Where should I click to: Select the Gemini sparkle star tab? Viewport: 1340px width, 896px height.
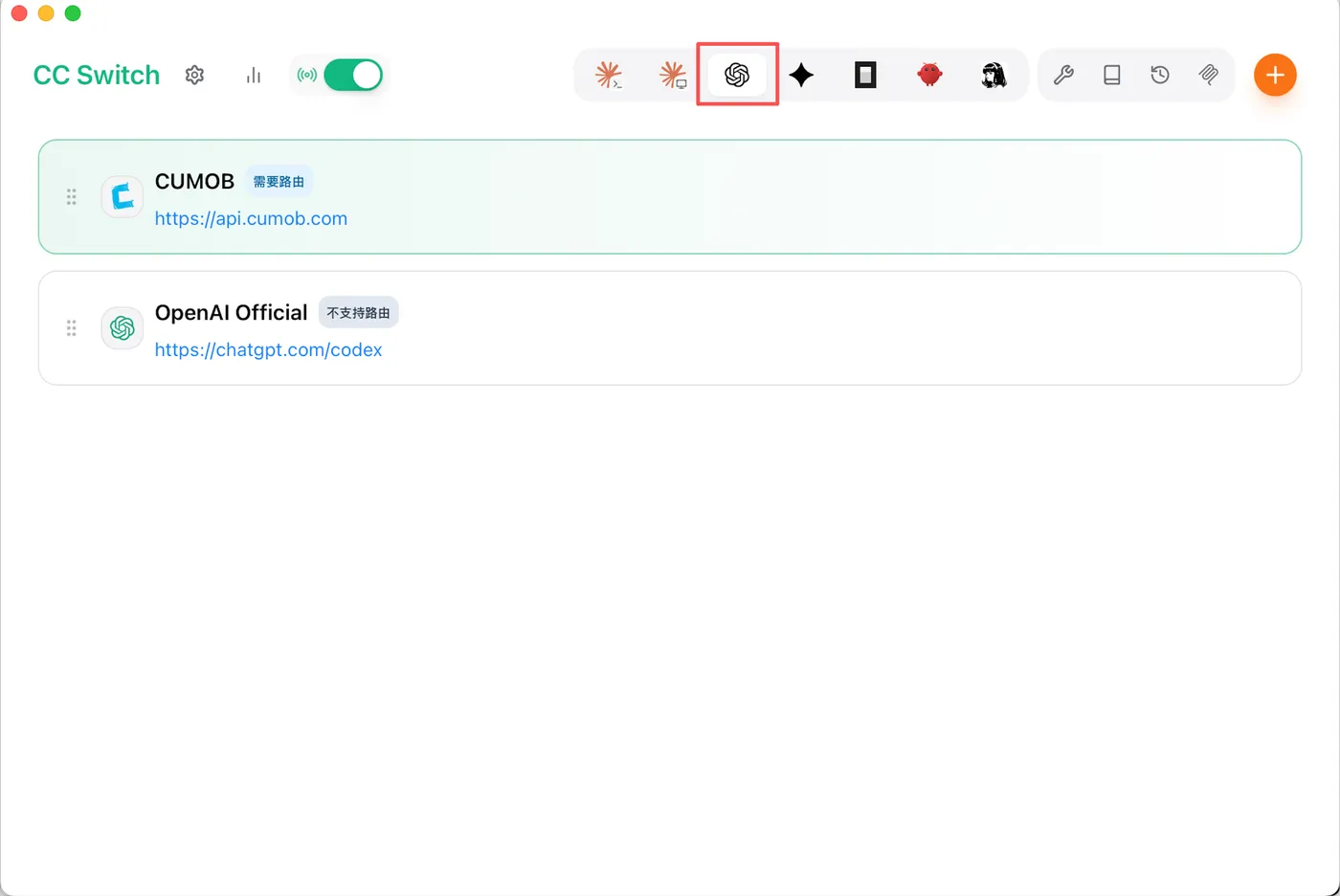(x=801, y=75)
